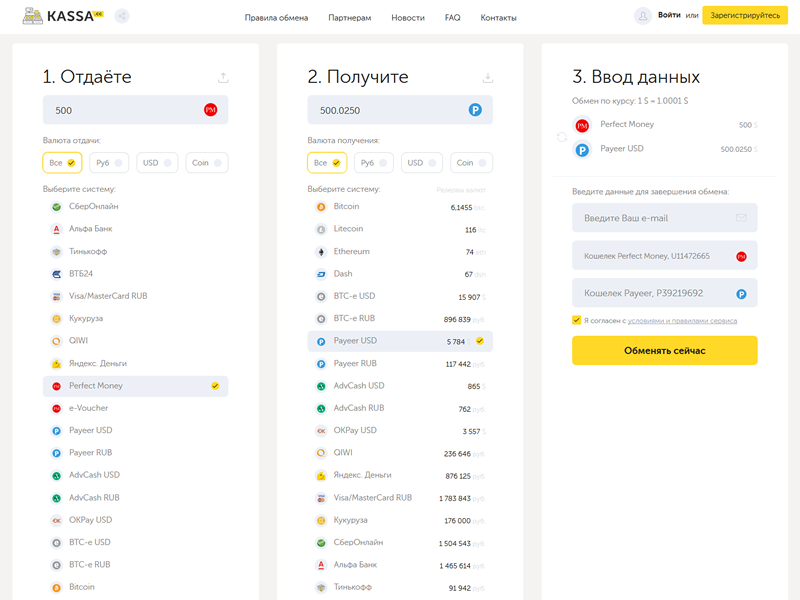Click the download icon in the Получите header
This screenshot has height=600, width=800.
point(488,78)
